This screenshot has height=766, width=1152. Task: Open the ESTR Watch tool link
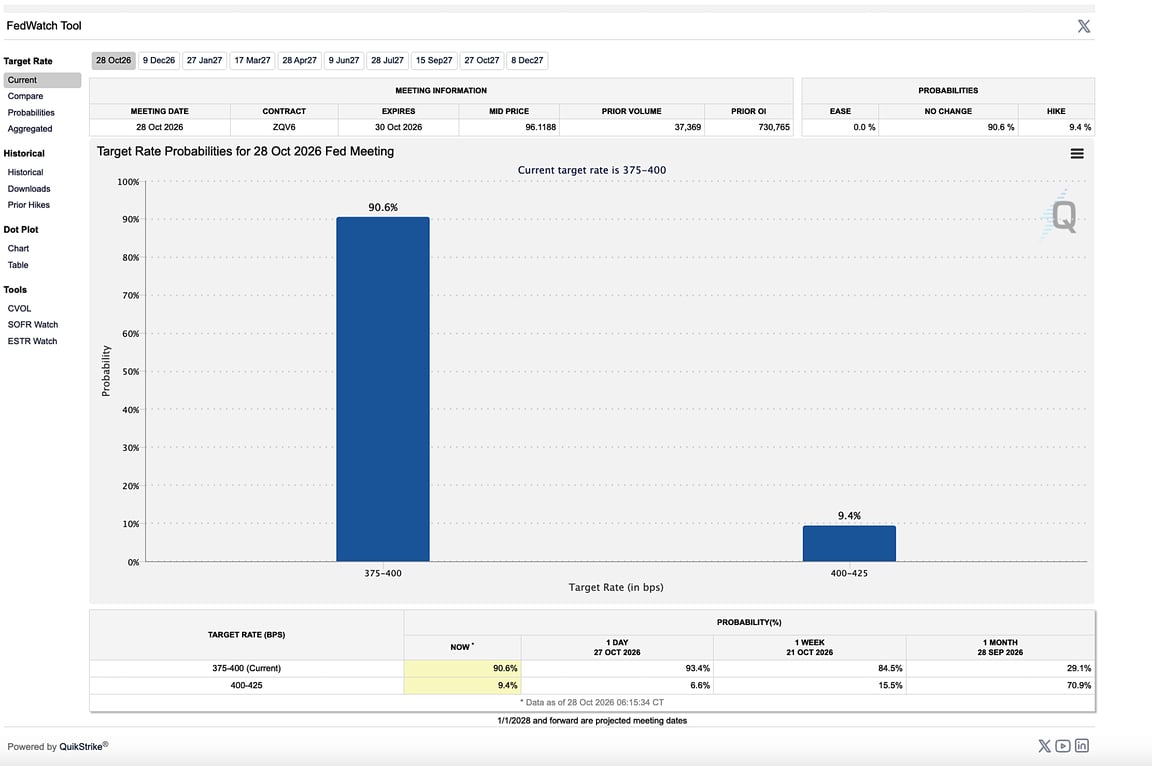click(32, 341)
